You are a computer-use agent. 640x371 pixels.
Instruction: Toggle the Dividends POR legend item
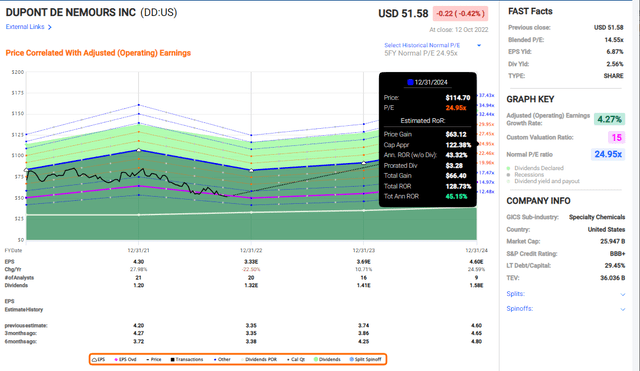[x=259, y=360]
